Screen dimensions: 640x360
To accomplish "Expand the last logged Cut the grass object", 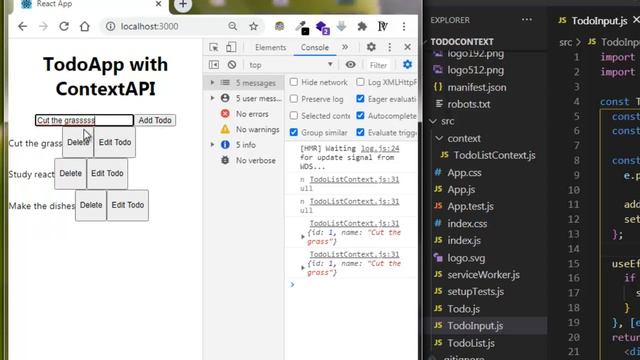I will point(303,268).
